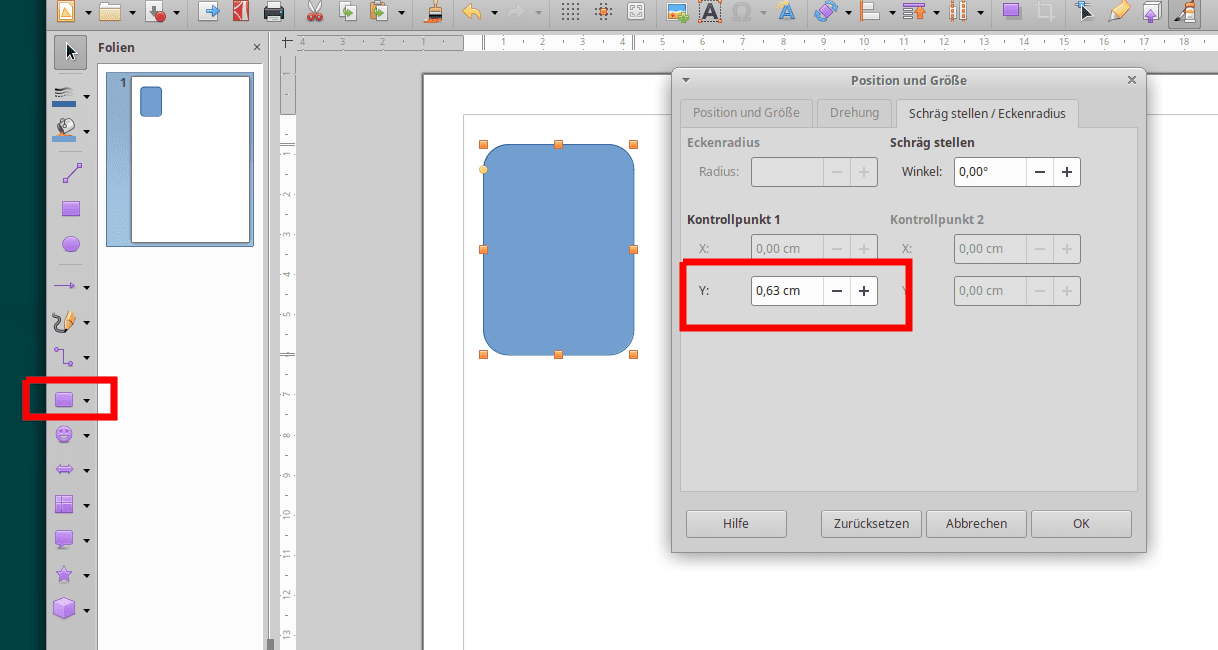Click the Export arrow icon
The width and height of the screenshot is (1218, 650).
209,12
